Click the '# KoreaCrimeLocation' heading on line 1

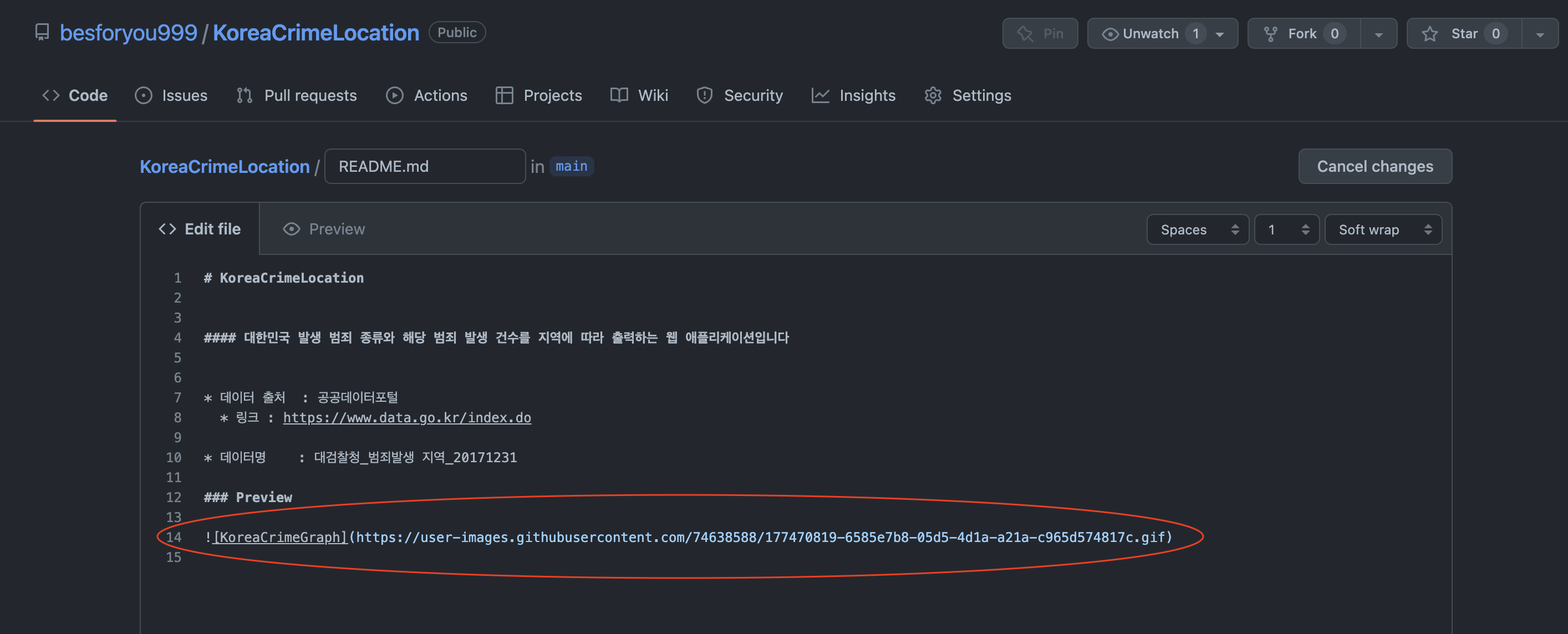284,278
